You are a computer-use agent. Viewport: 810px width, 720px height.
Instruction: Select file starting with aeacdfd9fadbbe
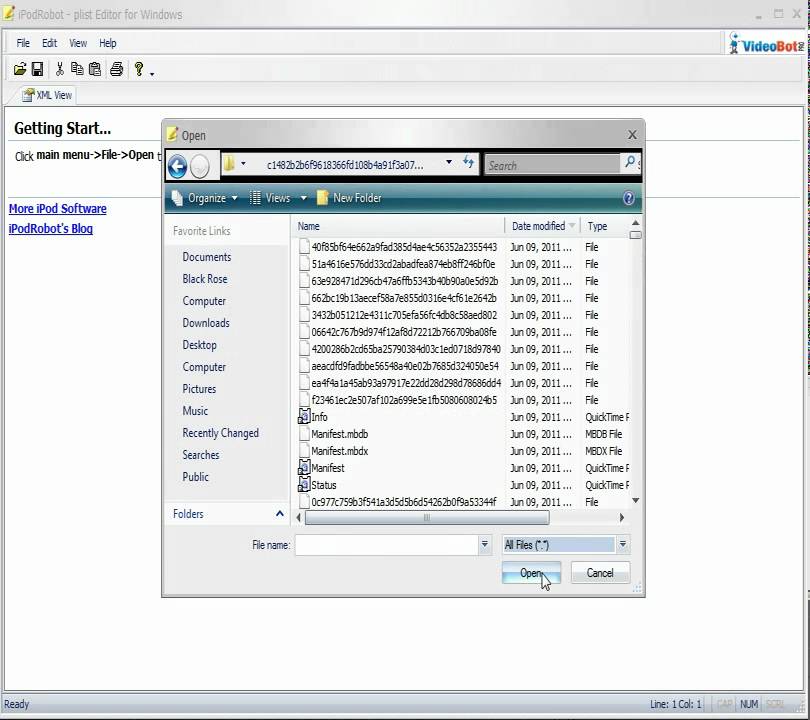tap(405, 366)
